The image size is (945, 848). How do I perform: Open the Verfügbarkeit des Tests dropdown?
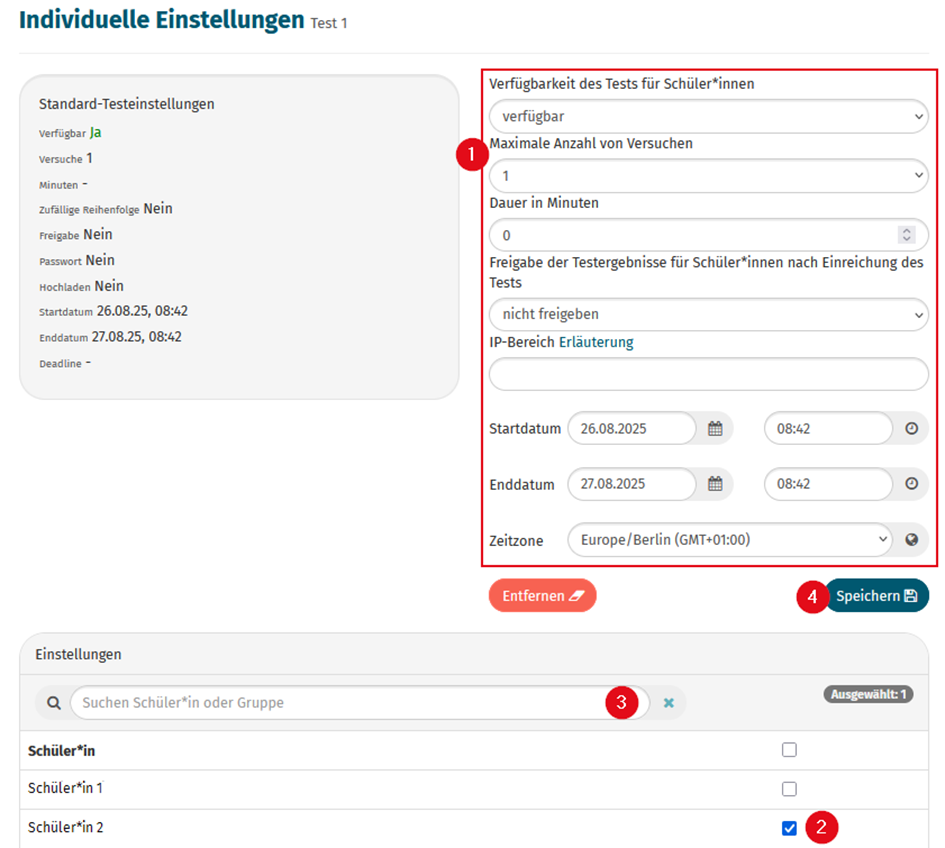click(x=708, y=116)
